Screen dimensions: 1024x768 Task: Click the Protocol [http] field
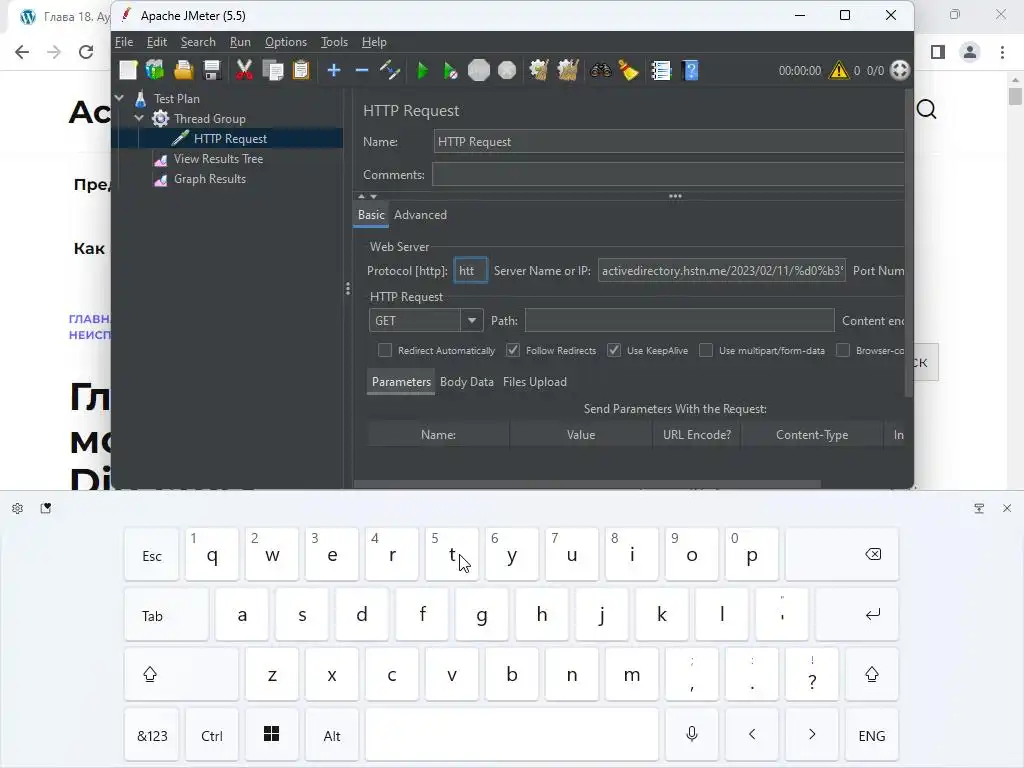470,270
